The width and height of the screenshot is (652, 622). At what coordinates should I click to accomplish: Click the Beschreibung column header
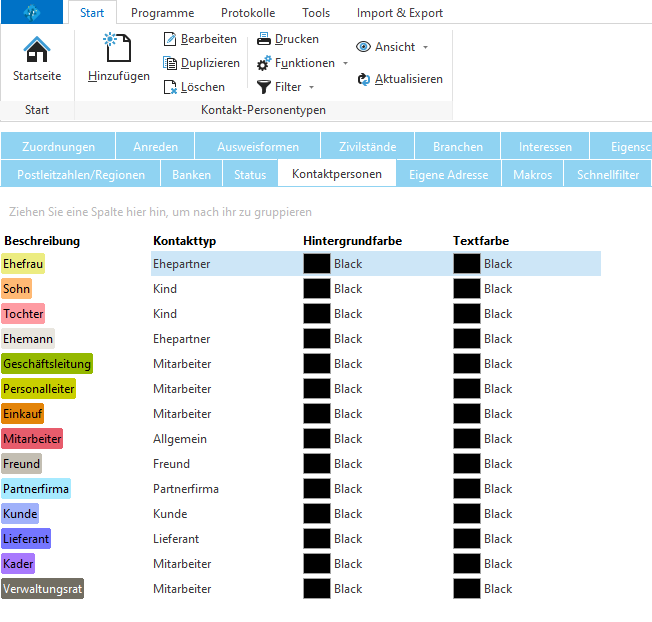pyautogui.click(x=42, y=241)
